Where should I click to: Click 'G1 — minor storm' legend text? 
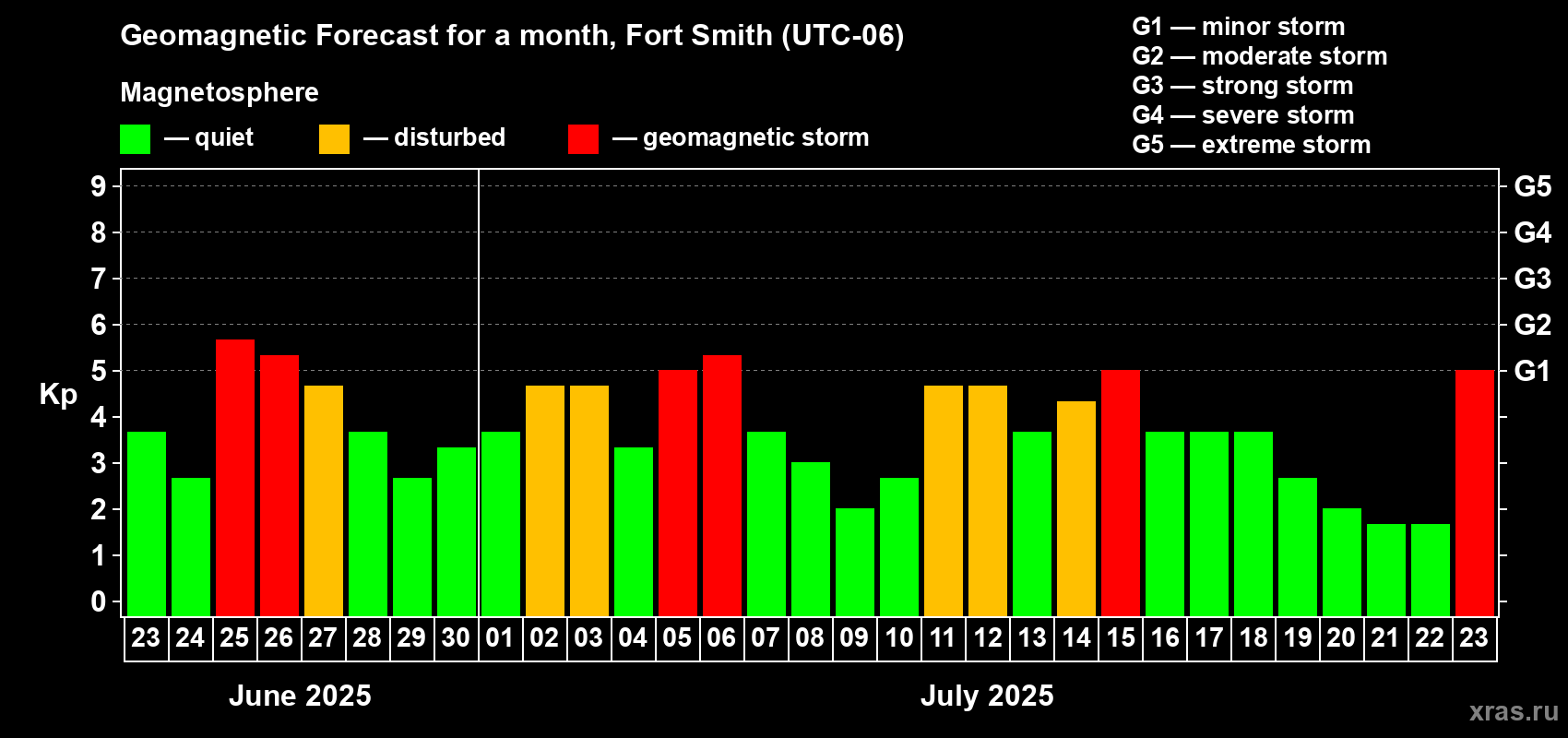1239,27
